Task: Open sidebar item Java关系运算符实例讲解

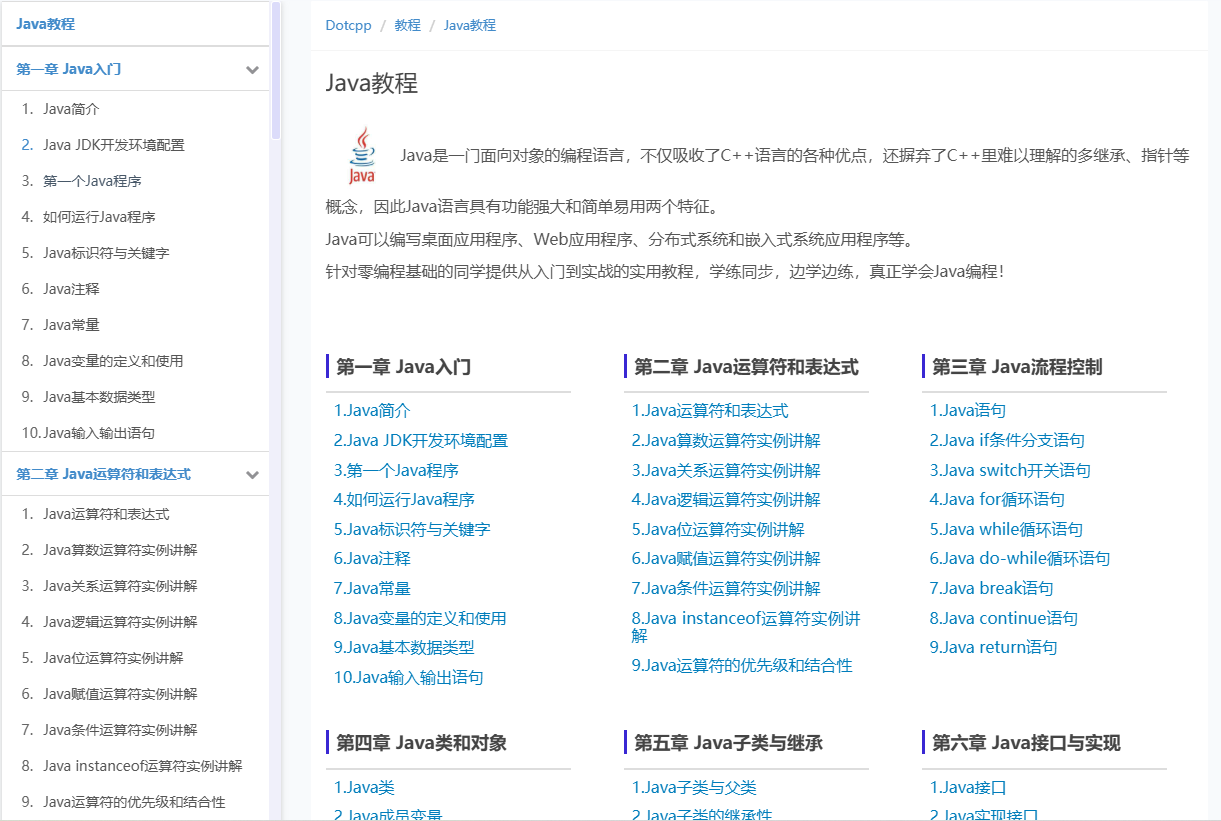Action: click(x=120, y=586)
